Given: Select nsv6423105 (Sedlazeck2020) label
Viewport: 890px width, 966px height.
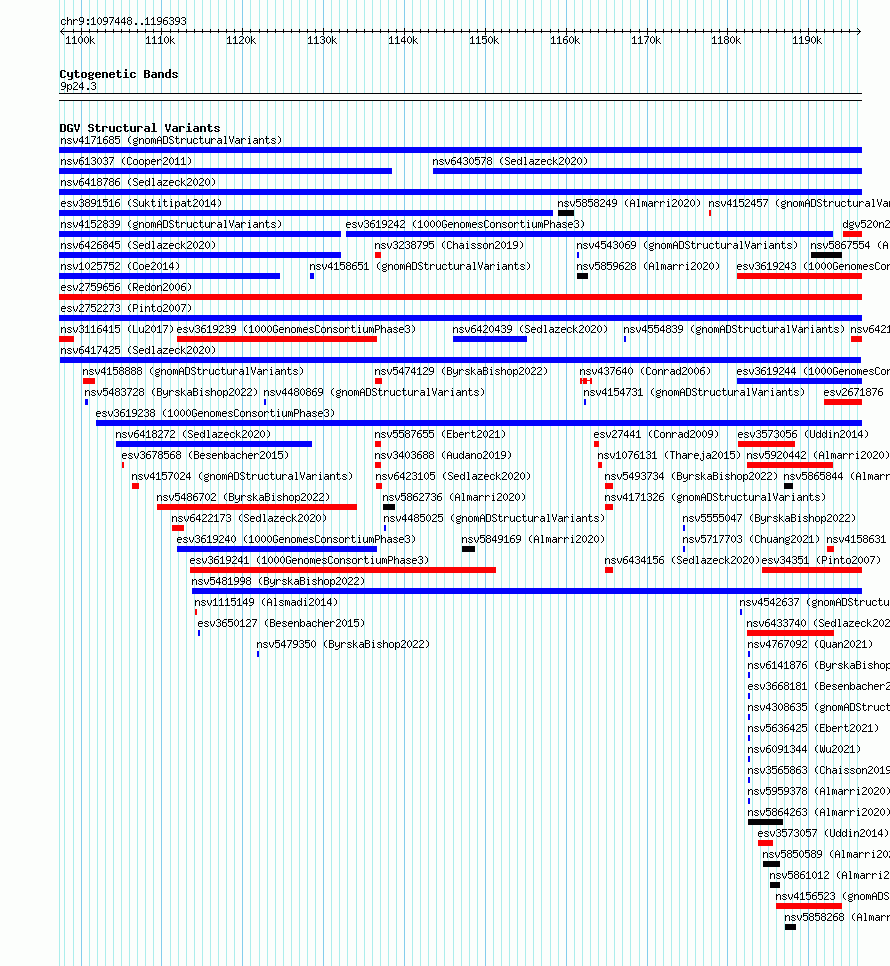Looking at the screenshot, I should [x=453, y=476].
